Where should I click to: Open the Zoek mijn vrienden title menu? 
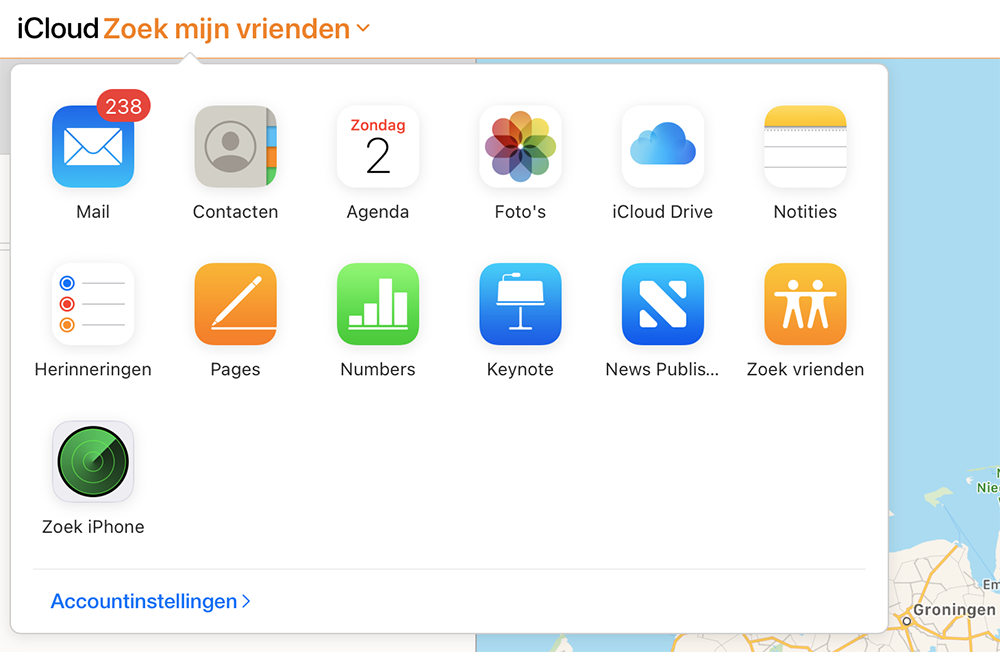pyautogui.click(x=226, y=29)
